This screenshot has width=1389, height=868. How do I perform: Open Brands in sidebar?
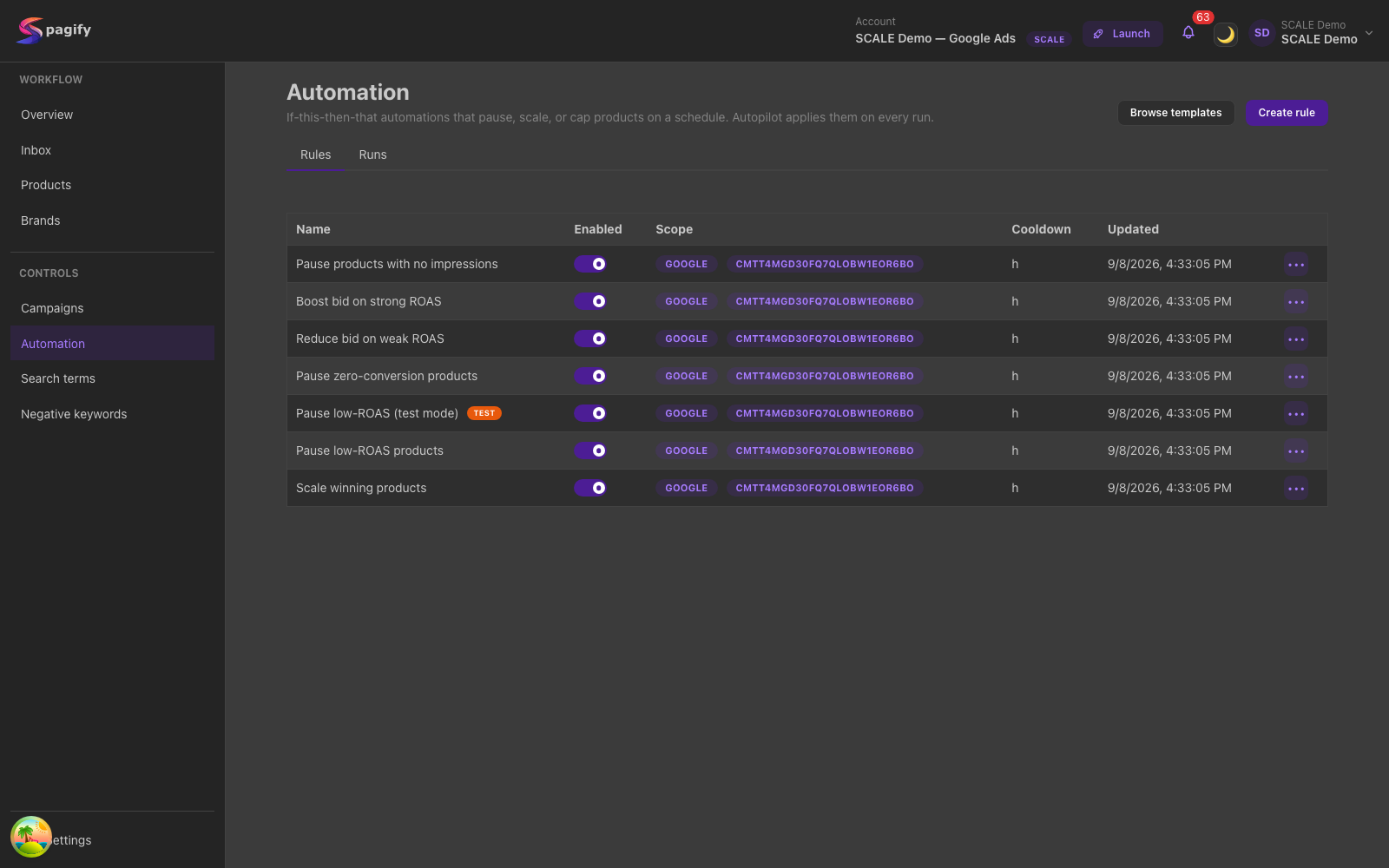point(112,220)
